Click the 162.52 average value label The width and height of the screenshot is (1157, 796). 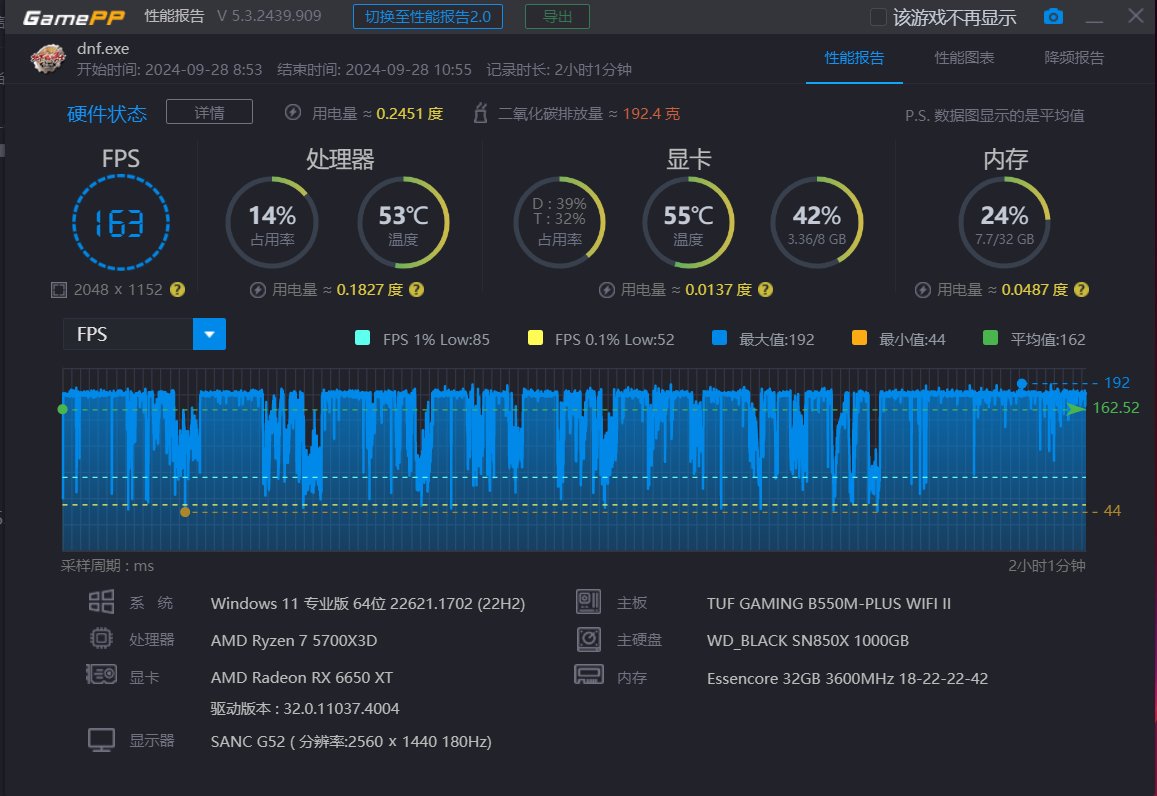pyautogui.click(x=1116, y=408)
